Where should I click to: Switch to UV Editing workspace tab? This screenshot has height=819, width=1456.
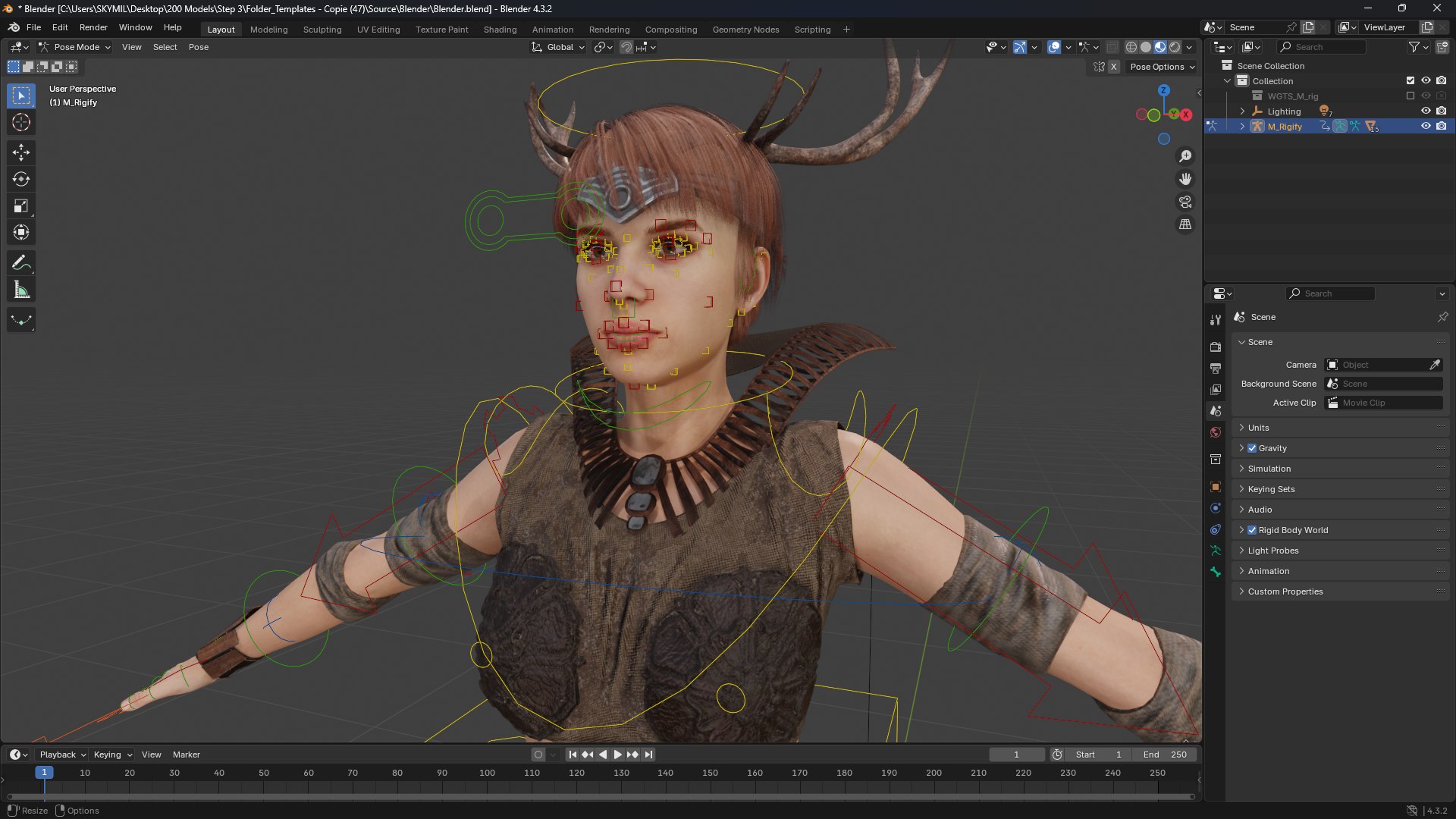coord(378,30)
